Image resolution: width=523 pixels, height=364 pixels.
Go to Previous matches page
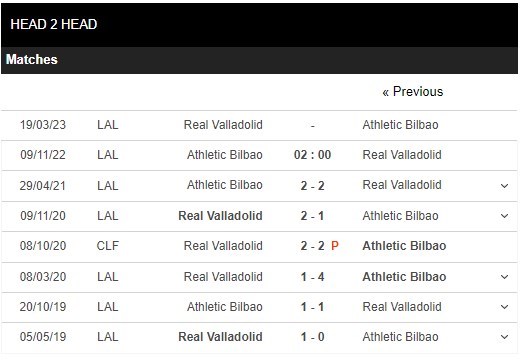(x=413, y=92)
